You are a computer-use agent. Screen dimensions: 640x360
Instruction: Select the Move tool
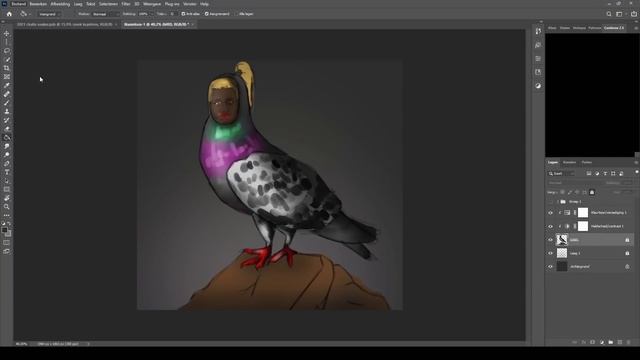[7, 33]
